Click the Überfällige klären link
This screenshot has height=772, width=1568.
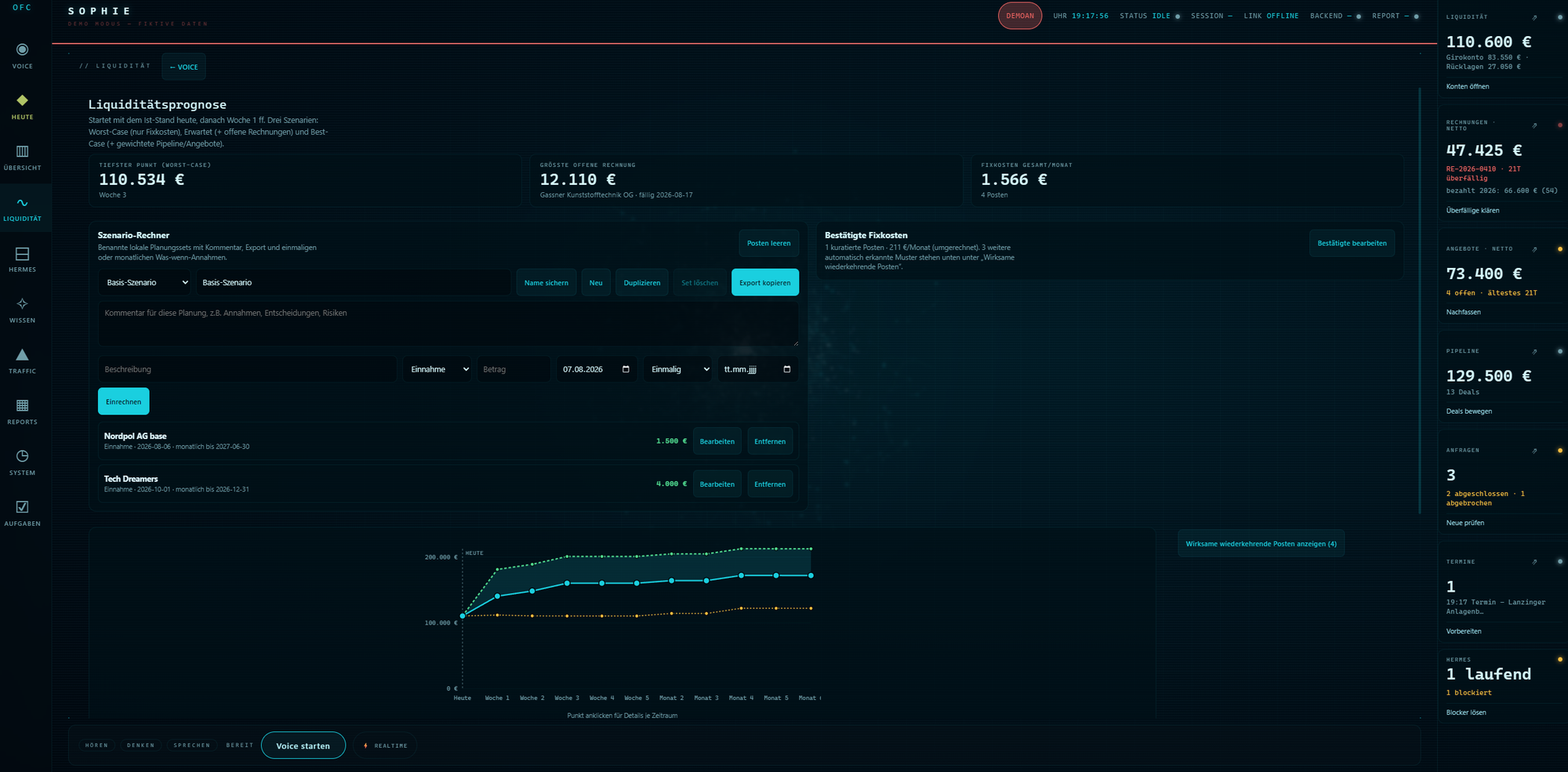click(1473, 211)
